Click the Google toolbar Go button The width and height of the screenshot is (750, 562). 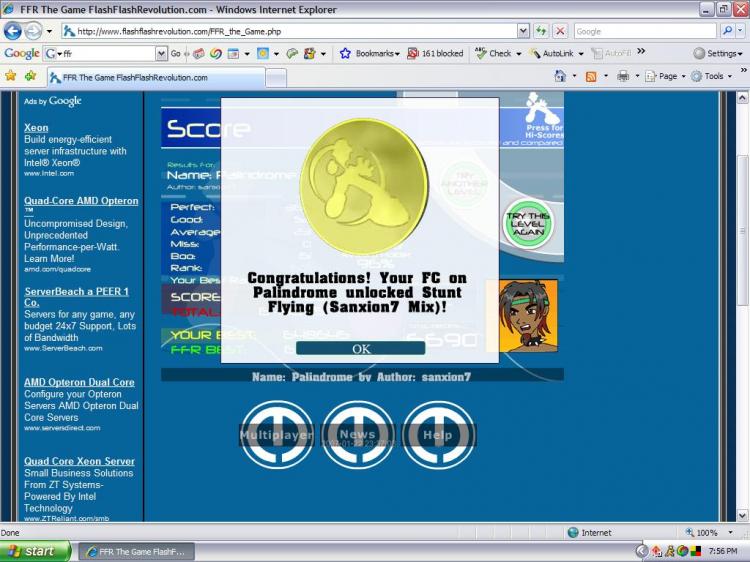pos(176,54)
